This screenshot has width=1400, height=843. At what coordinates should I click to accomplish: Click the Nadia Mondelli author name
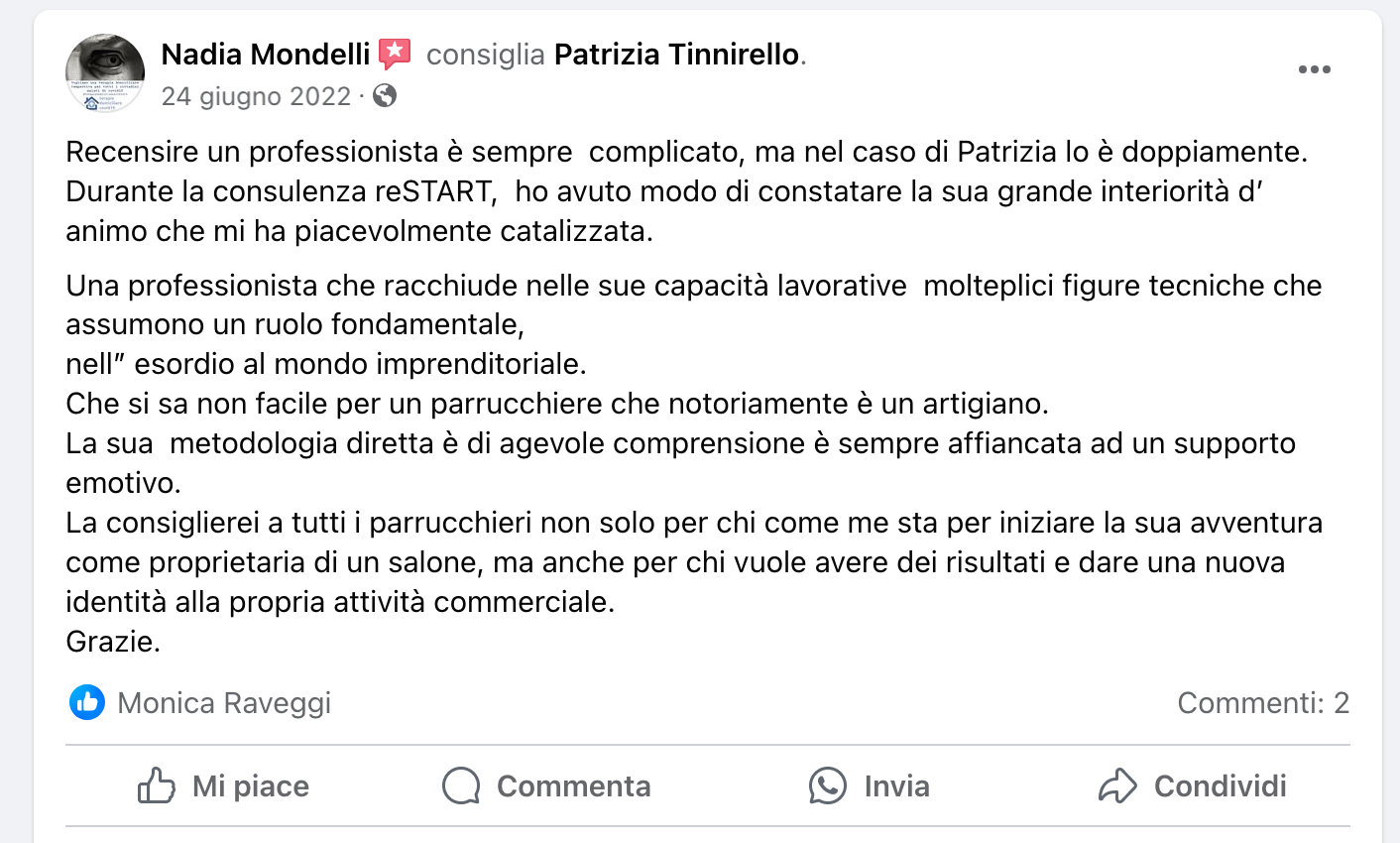pyautogui.click(x=266, y=54)
